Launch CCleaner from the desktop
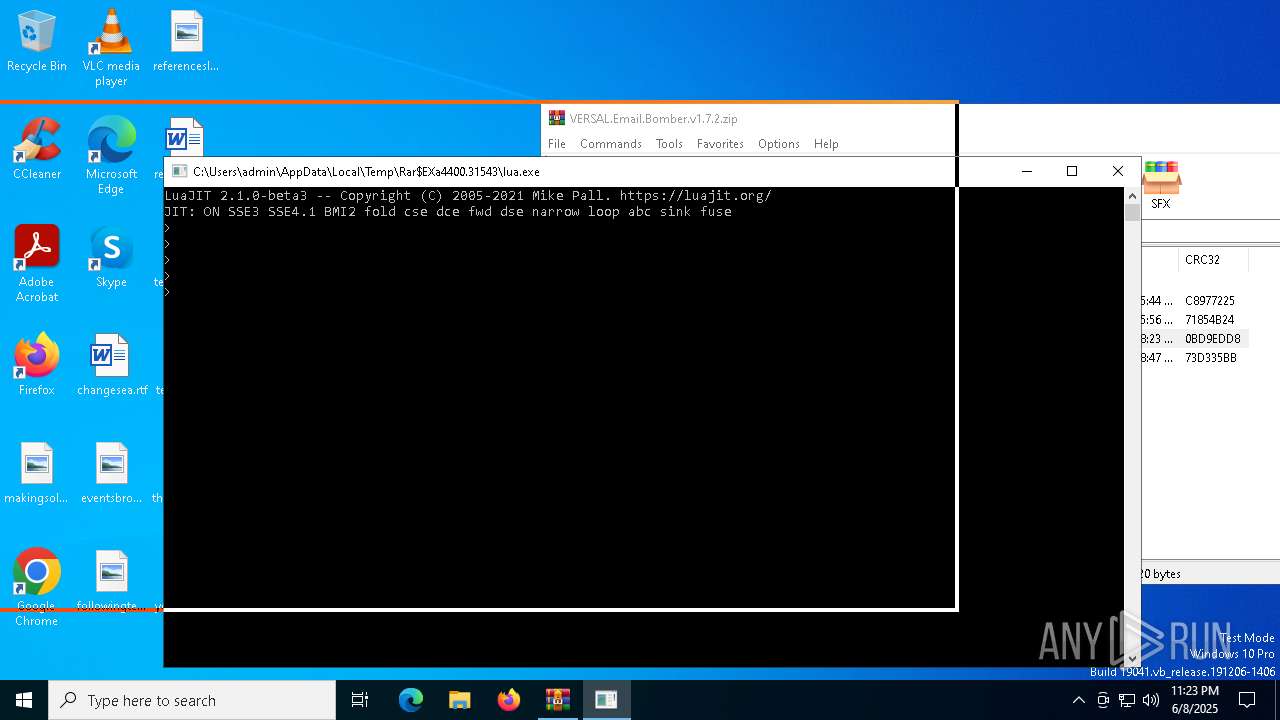The image size is (1280, 720). [37, 150]
